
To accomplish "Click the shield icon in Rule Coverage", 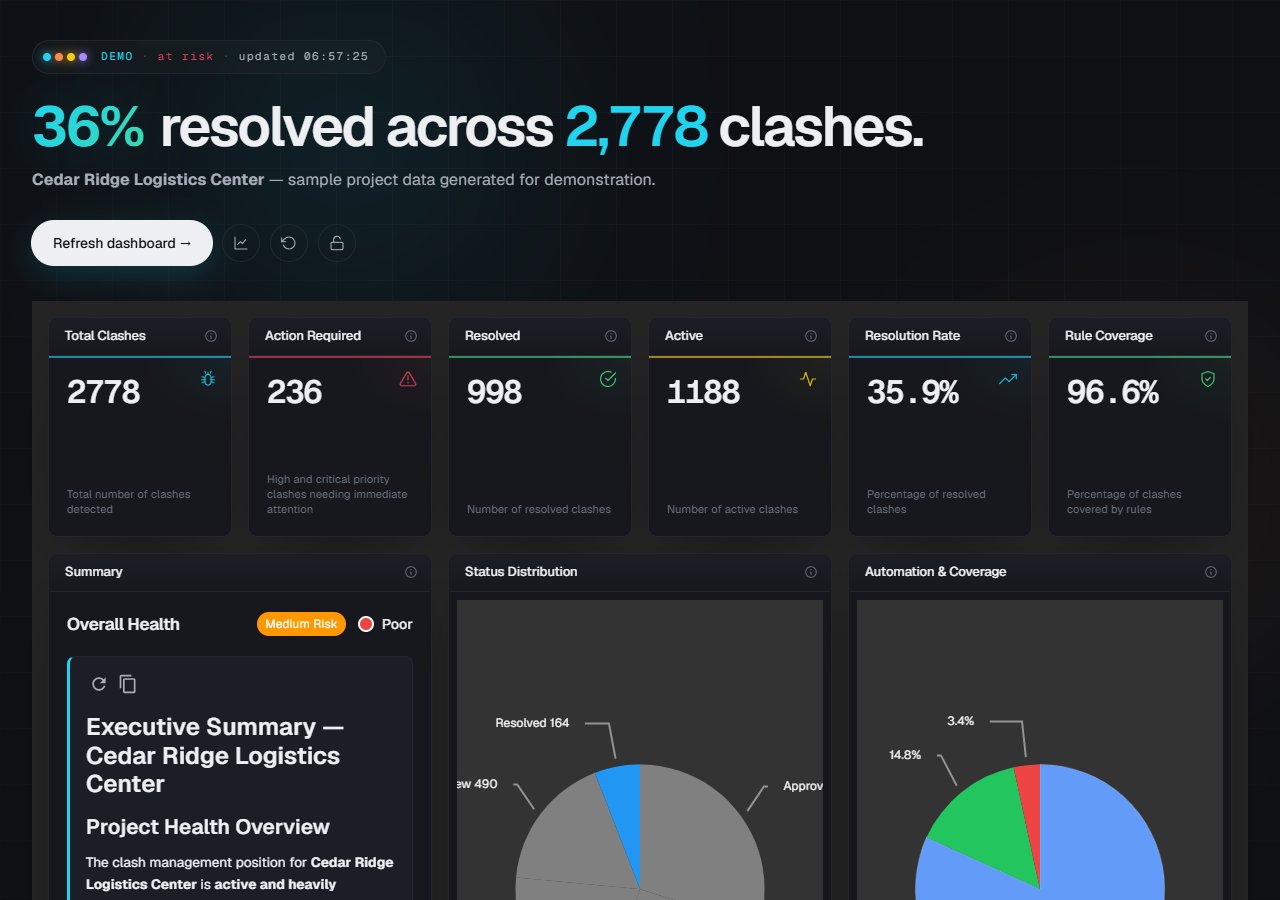I will pos(1208,379).
